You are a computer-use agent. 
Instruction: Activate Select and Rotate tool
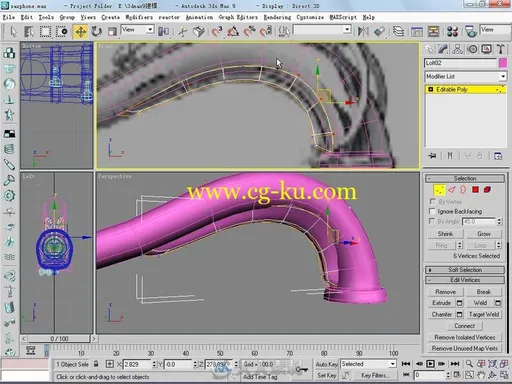click(97, 32)
